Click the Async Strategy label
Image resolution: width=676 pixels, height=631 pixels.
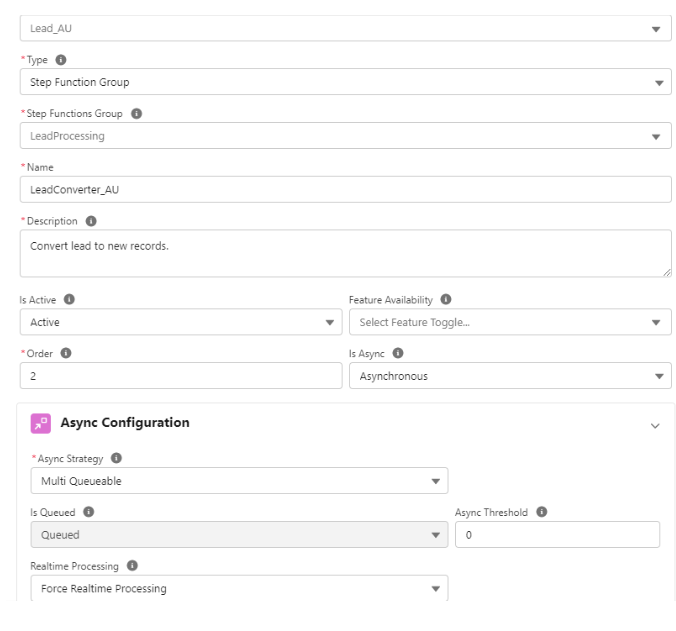point(70,459)
